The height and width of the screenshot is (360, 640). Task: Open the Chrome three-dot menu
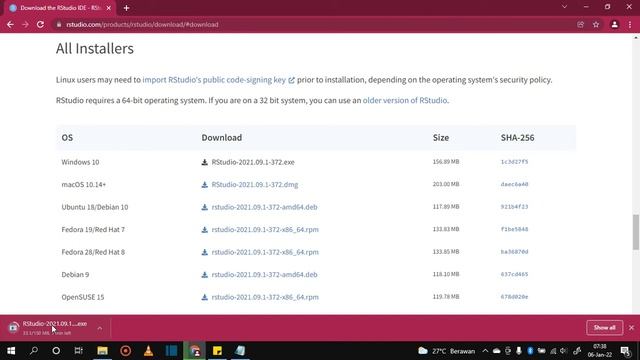tap(630, 24)
